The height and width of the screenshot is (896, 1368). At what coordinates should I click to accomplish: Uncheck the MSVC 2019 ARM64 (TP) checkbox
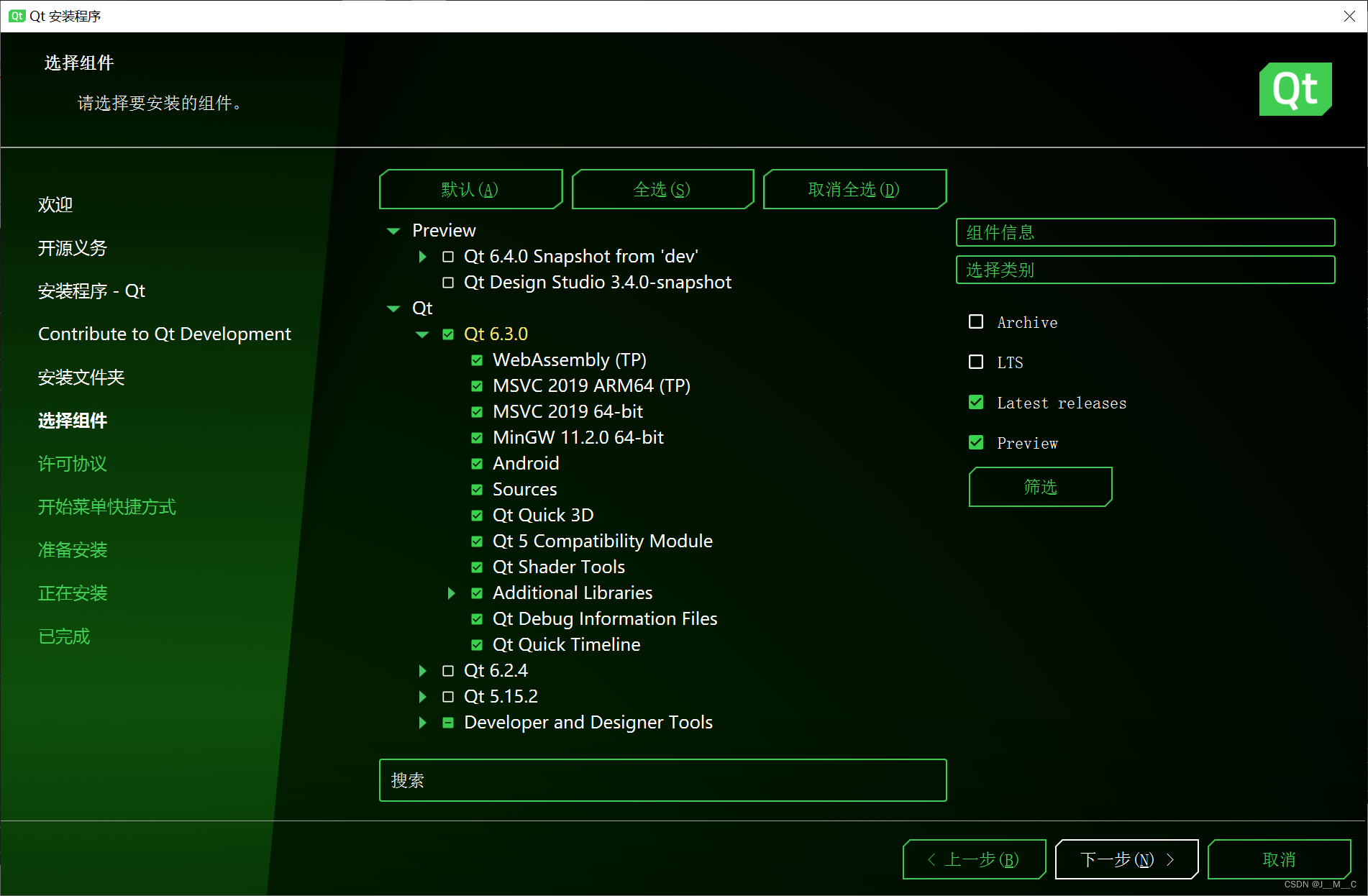(x=477, y=386)
